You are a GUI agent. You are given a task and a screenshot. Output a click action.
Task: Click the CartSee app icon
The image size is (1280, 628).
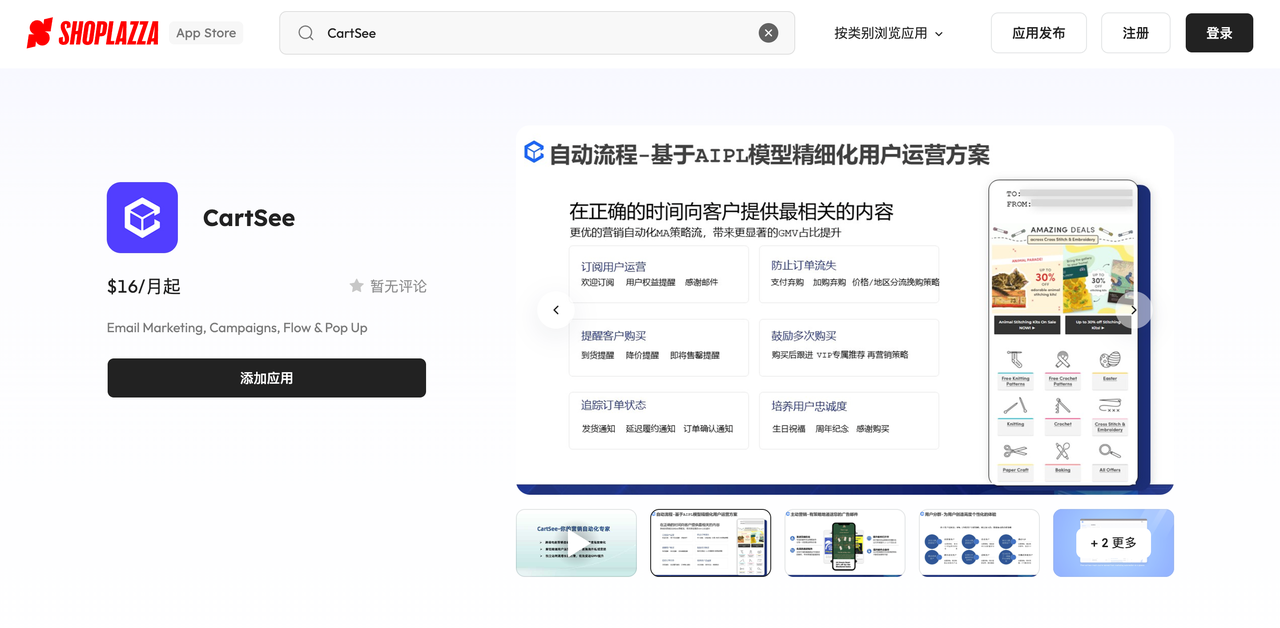tap(142, 217)
